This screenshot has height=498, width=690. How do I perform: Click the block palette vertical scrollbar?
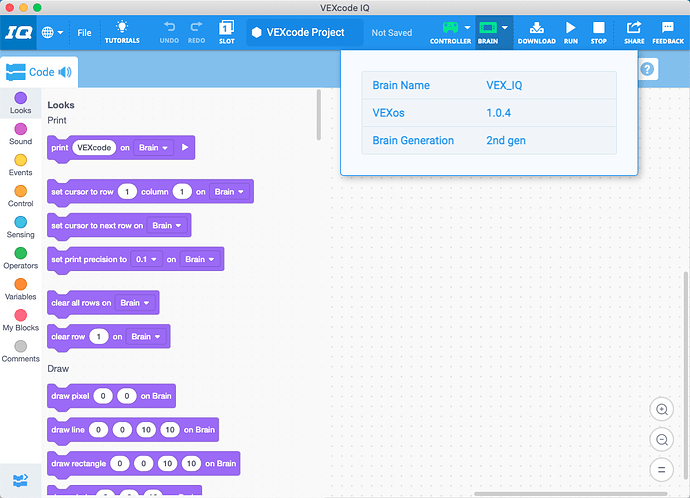point(319,115)
